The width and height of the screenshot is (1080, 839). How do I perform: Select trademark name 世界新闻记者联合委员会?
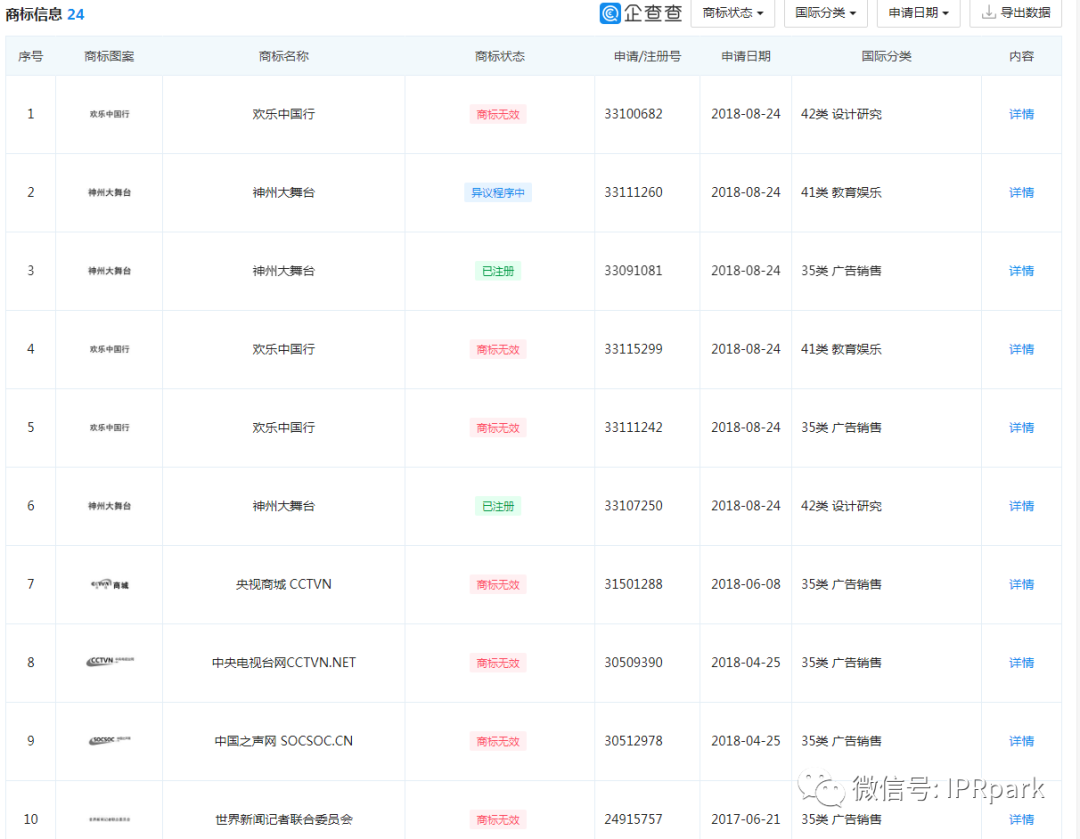pyautogui.click(x=284, y=820)
